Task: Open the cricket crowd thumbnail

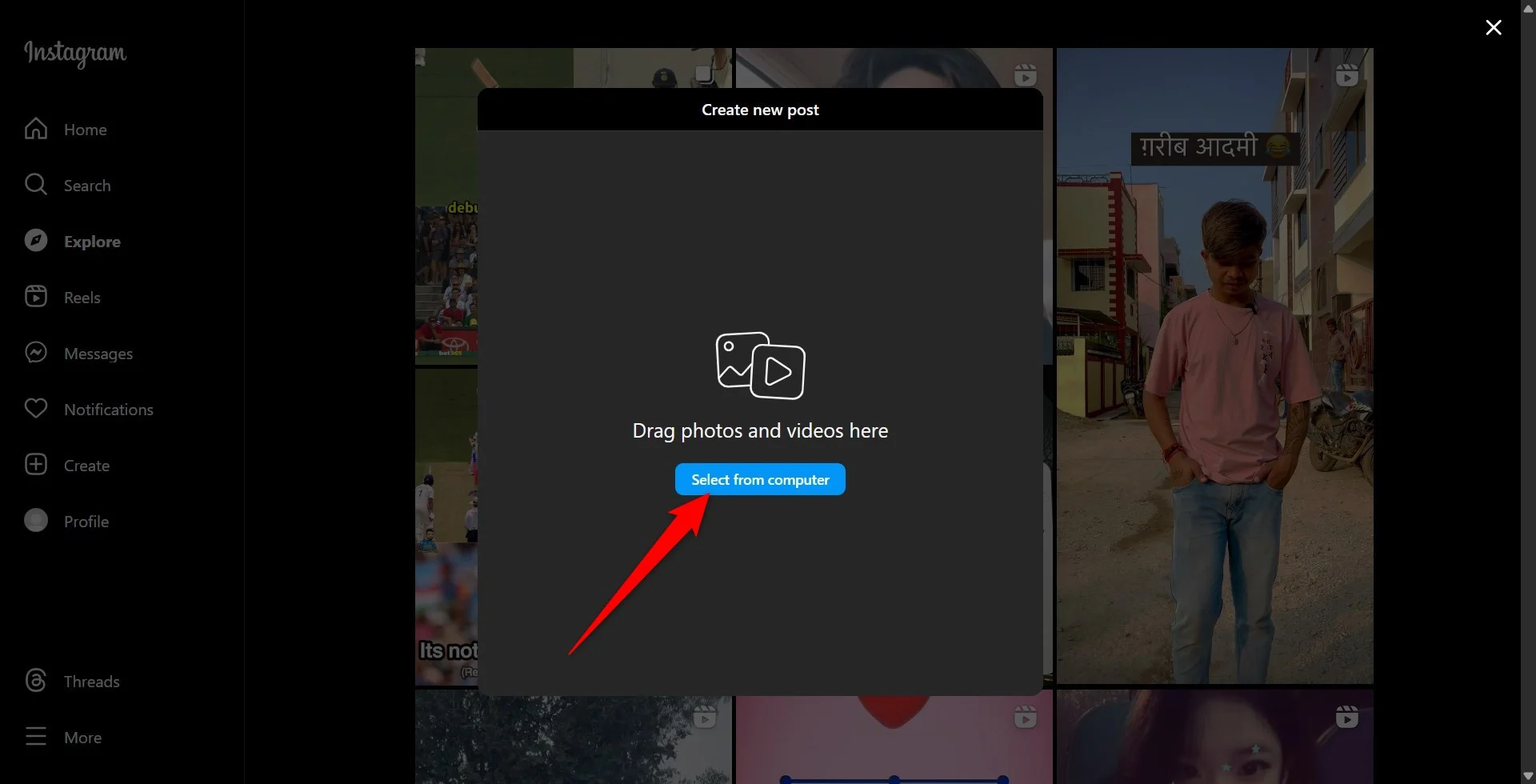Action: coord(446,206)
